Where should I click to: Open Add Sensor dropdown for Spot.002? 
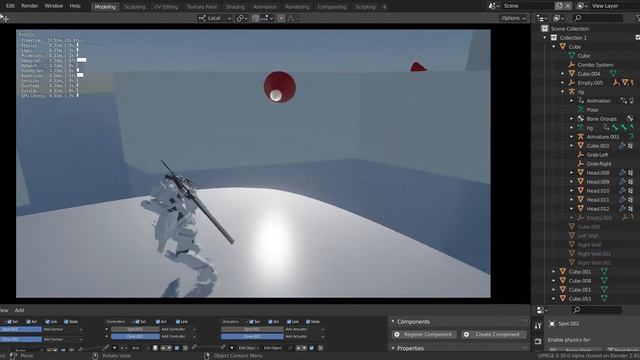(x=62, y=329)
